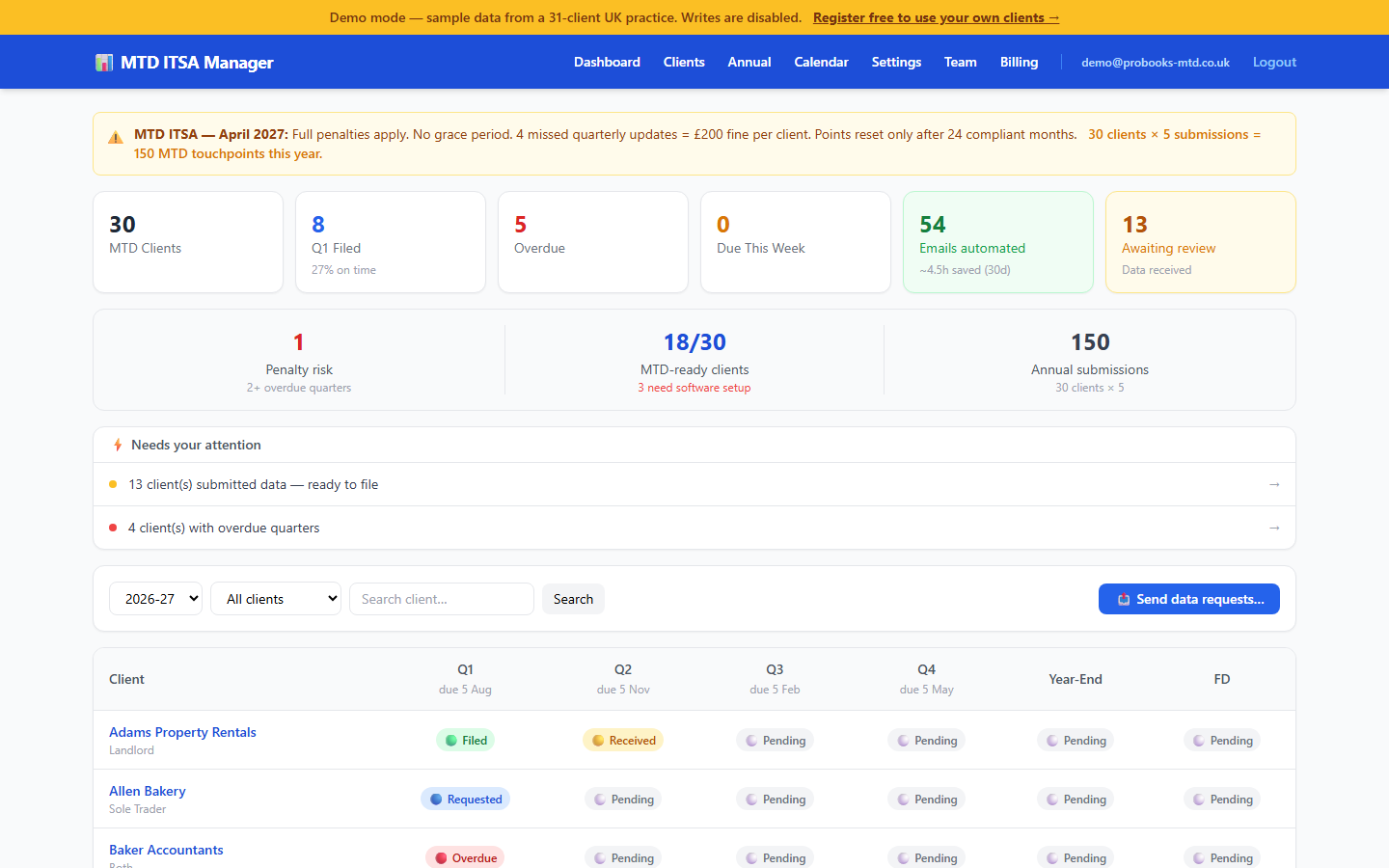Screen dimensions: 1389x868
Task: Open Settings from the top navigation
Action: tap(896, 62)
